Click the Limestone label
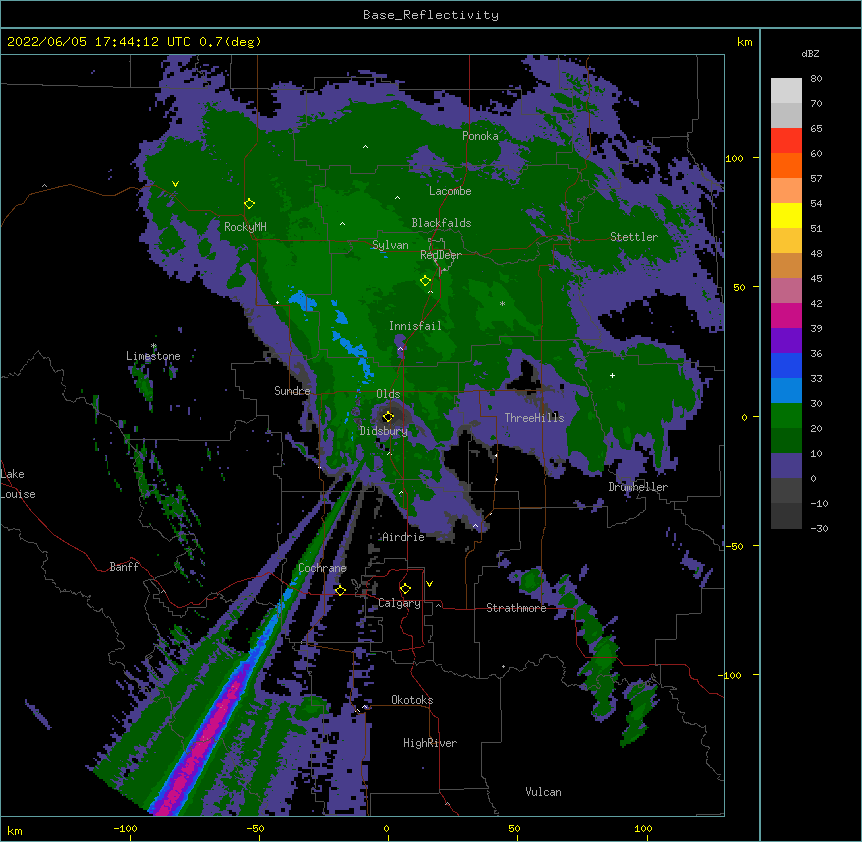 [x=153, y=356]
